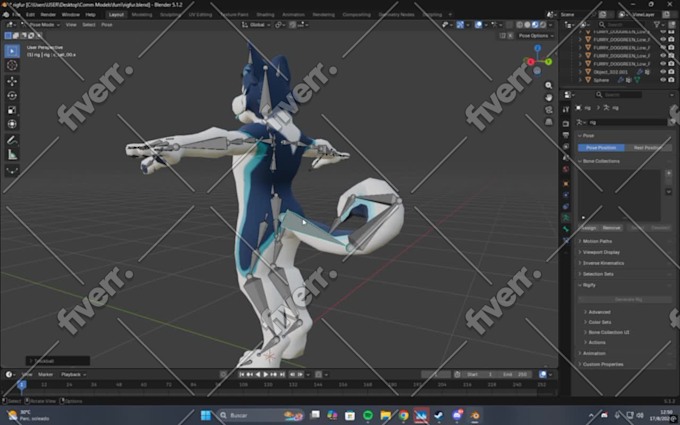The height and width of the screenshot is (425, 680).
Task: Click the Blender logo menu icon
Action: tap(6, 14)
